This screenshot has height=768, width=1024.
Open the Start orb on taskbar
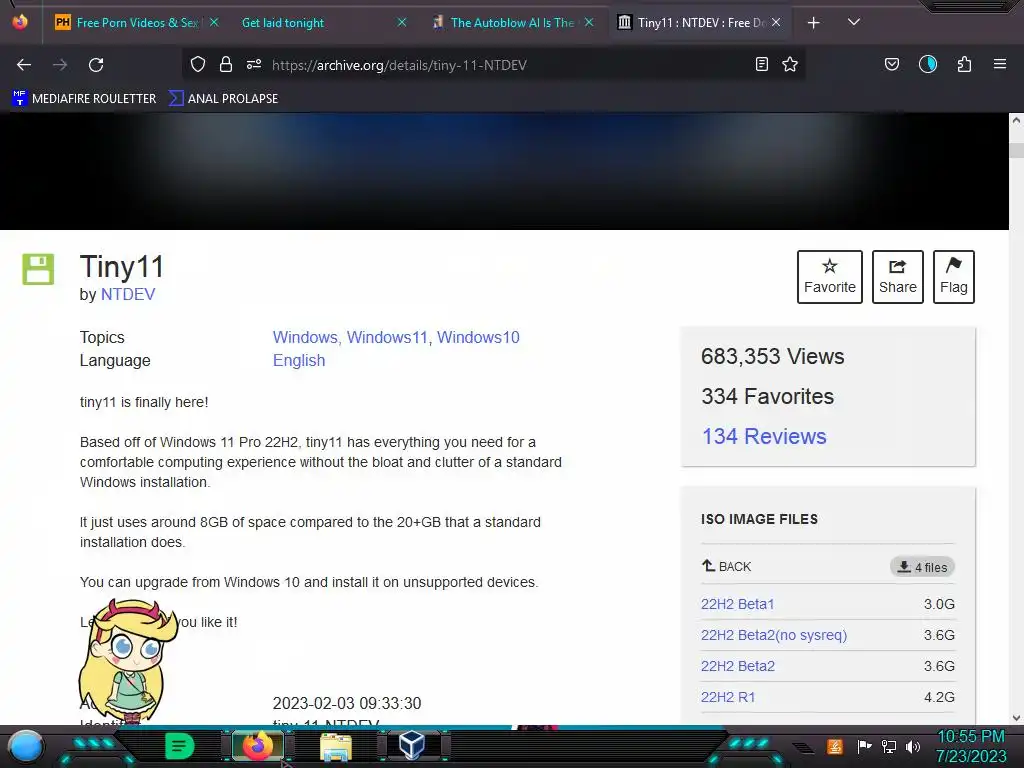pyautogui.click(x=26, y=746)
